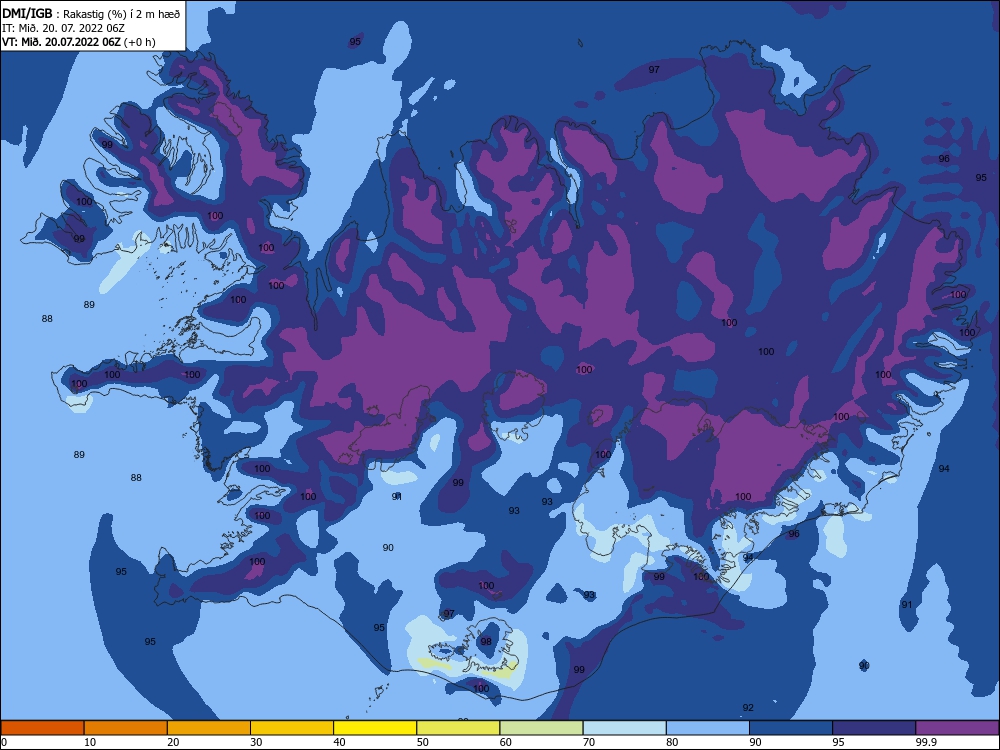Viewport: 1000px width, 750px height.
Task: Click the '10' label on the legend scale
Action: [x=90, y=742]
